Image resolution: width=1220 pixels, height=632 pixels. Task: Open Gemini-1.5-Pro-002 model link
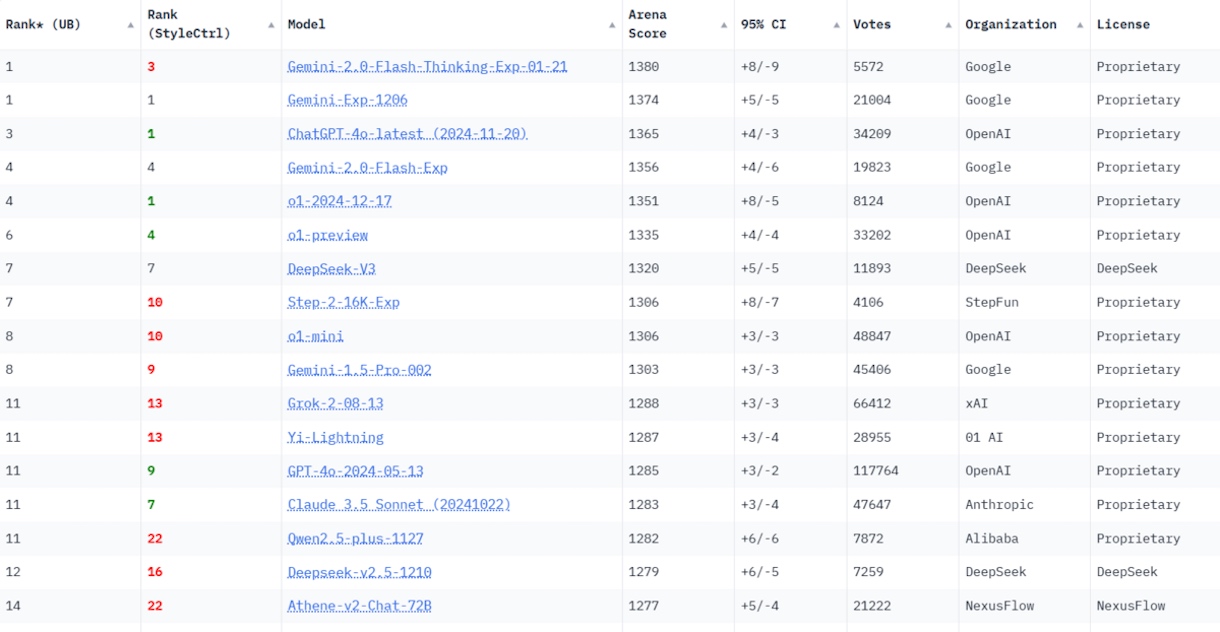click(x=359, y=370)
